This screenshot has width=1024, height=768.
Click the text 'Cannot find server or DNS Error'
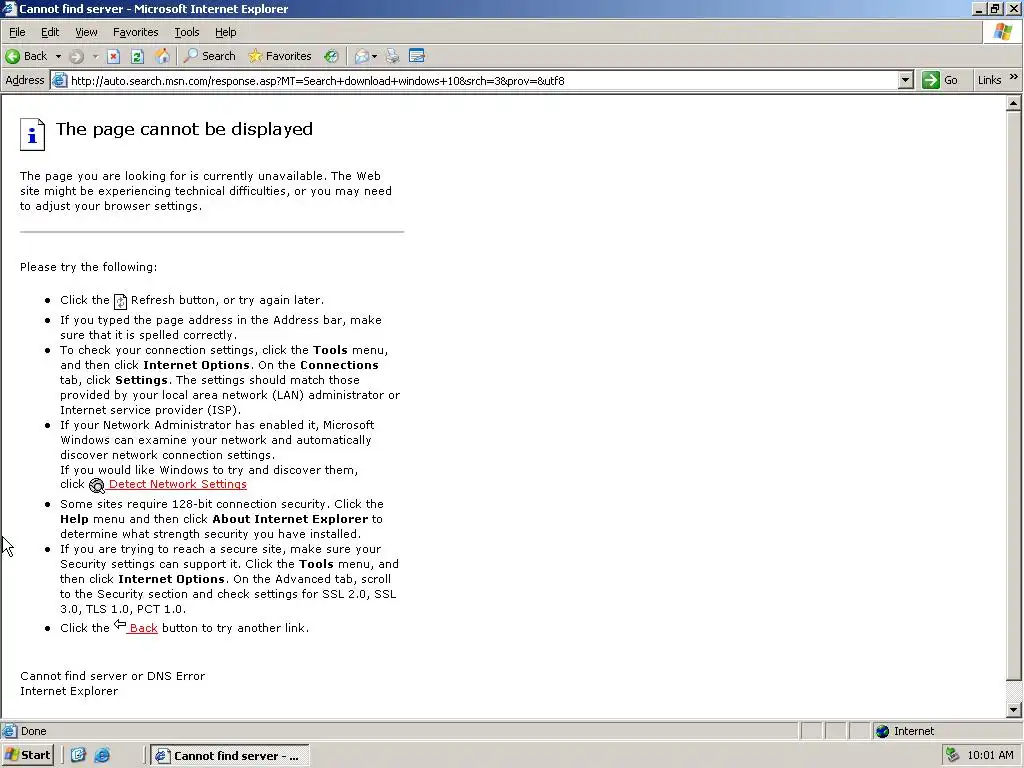click(112, 676)
